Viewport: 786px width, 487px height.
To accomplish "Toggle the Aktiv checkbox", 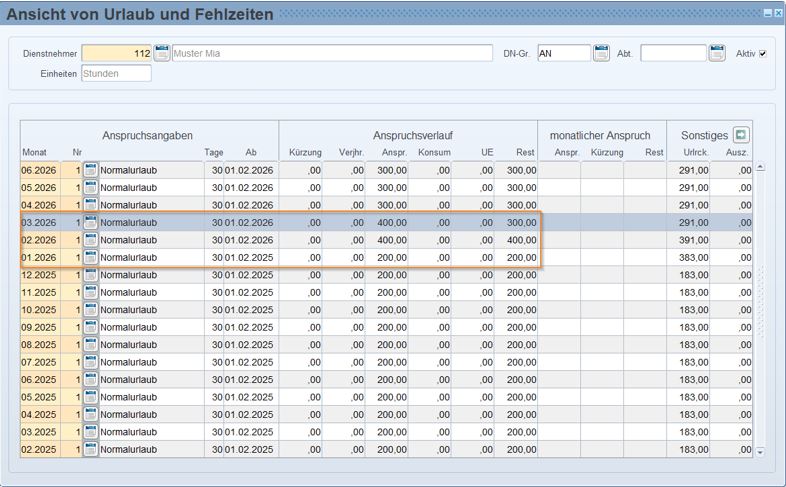I will [x=763, y=53].
